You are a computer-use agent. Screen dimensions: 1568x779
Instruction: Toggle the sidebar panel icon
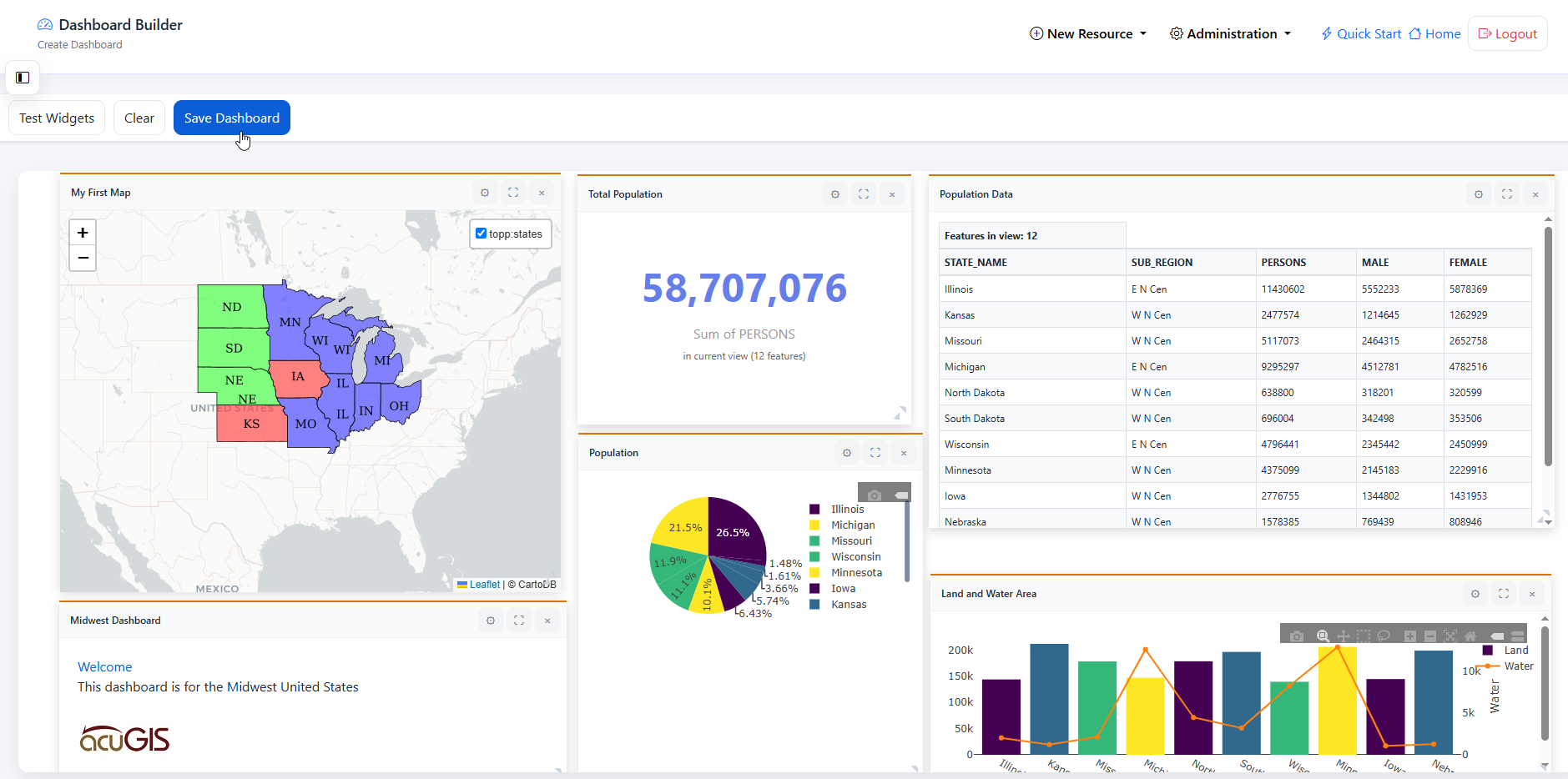[23, 78]
